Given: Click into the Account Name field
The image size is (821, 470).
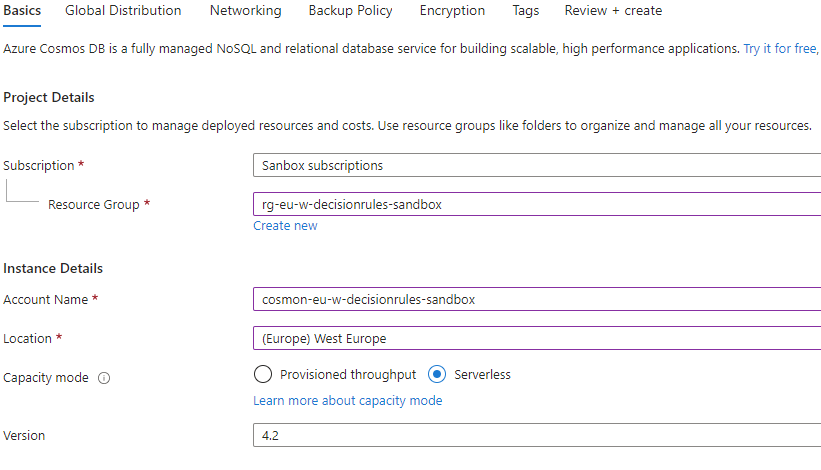Looking at the screenshot, I should point(537,299).
